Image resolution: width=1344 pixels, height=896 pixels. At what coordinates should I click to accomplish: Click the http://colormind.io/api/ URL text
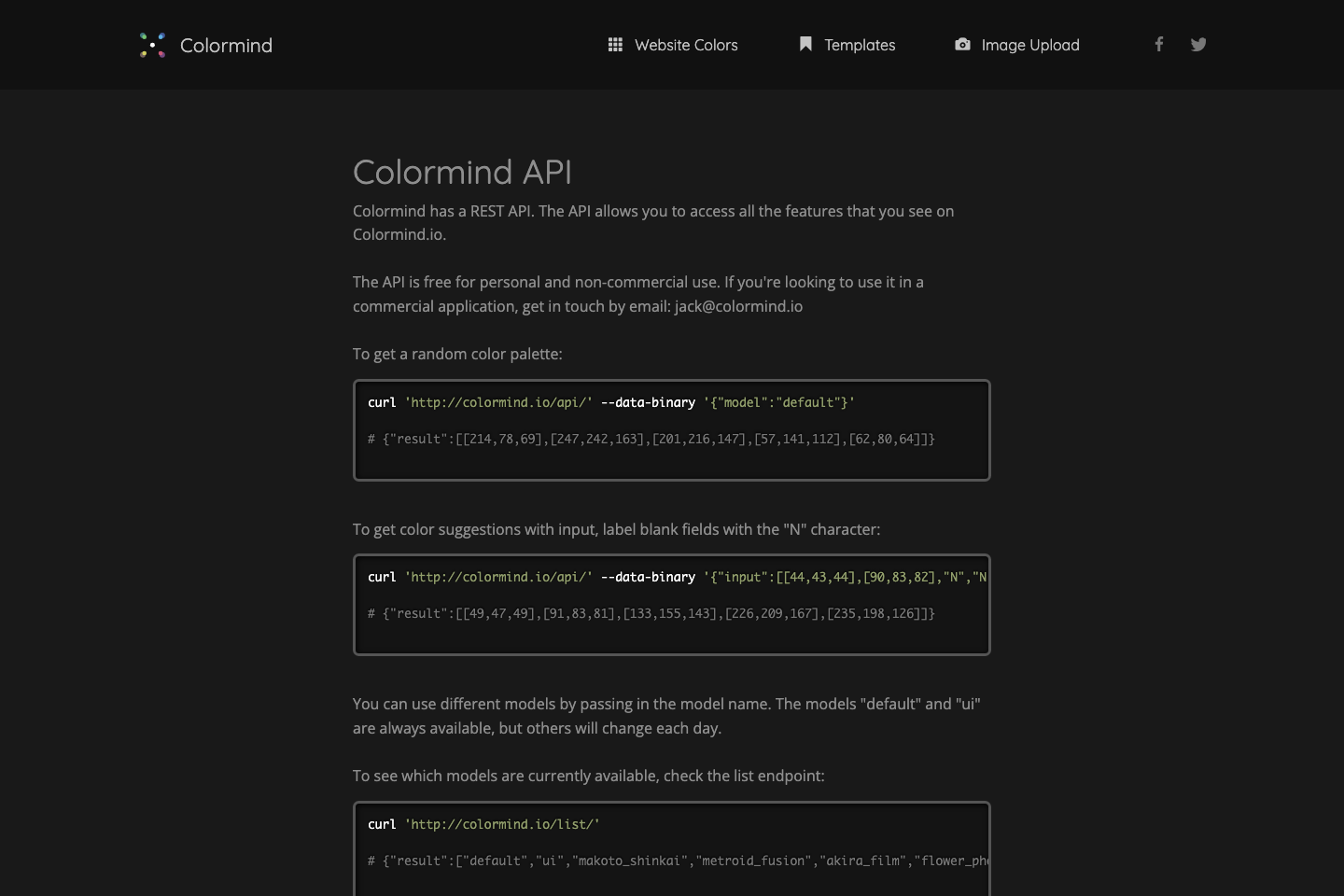(498, 402)
